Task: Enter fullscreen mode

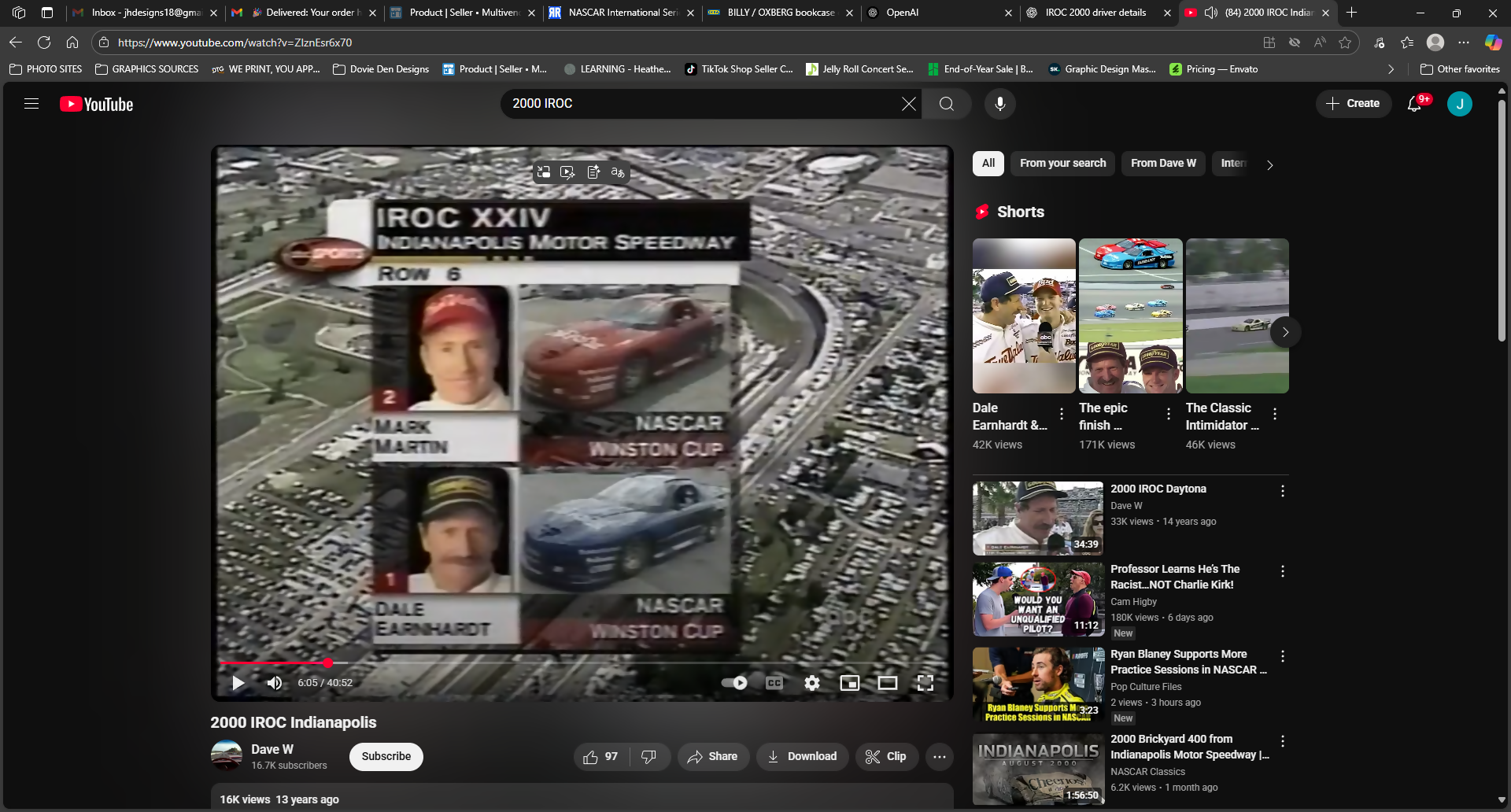Action: click(925, 683)
